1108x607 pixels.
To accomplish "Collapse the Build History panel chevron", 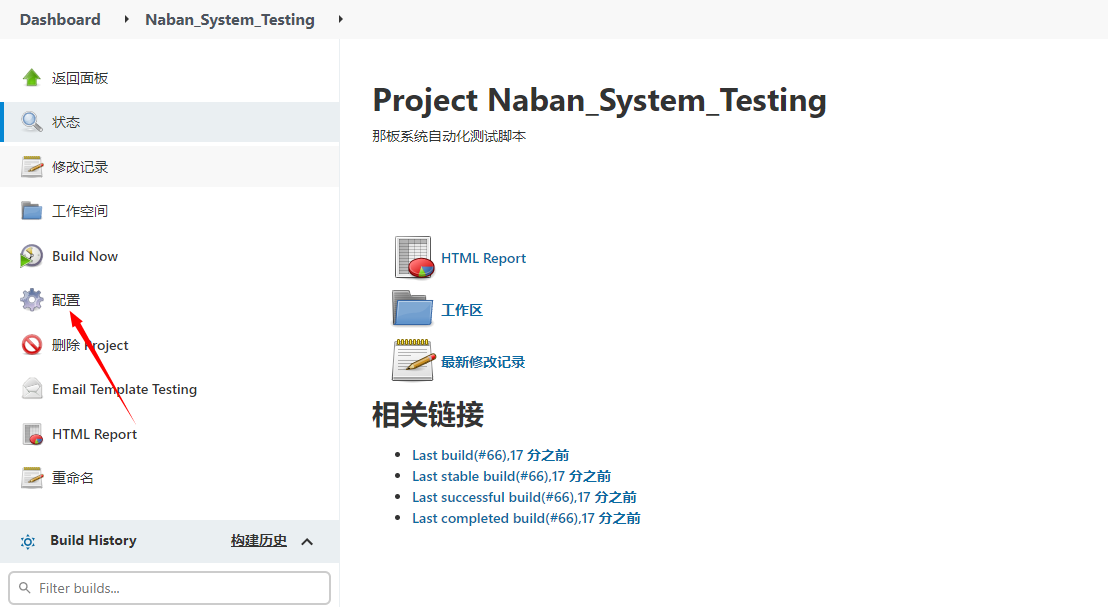I will [x=307, y=542].
